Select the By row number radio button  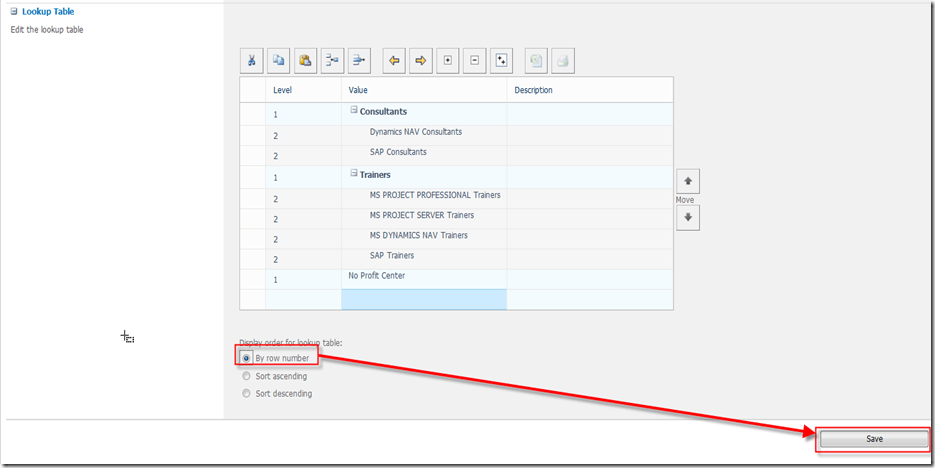(x=246, y=358)
